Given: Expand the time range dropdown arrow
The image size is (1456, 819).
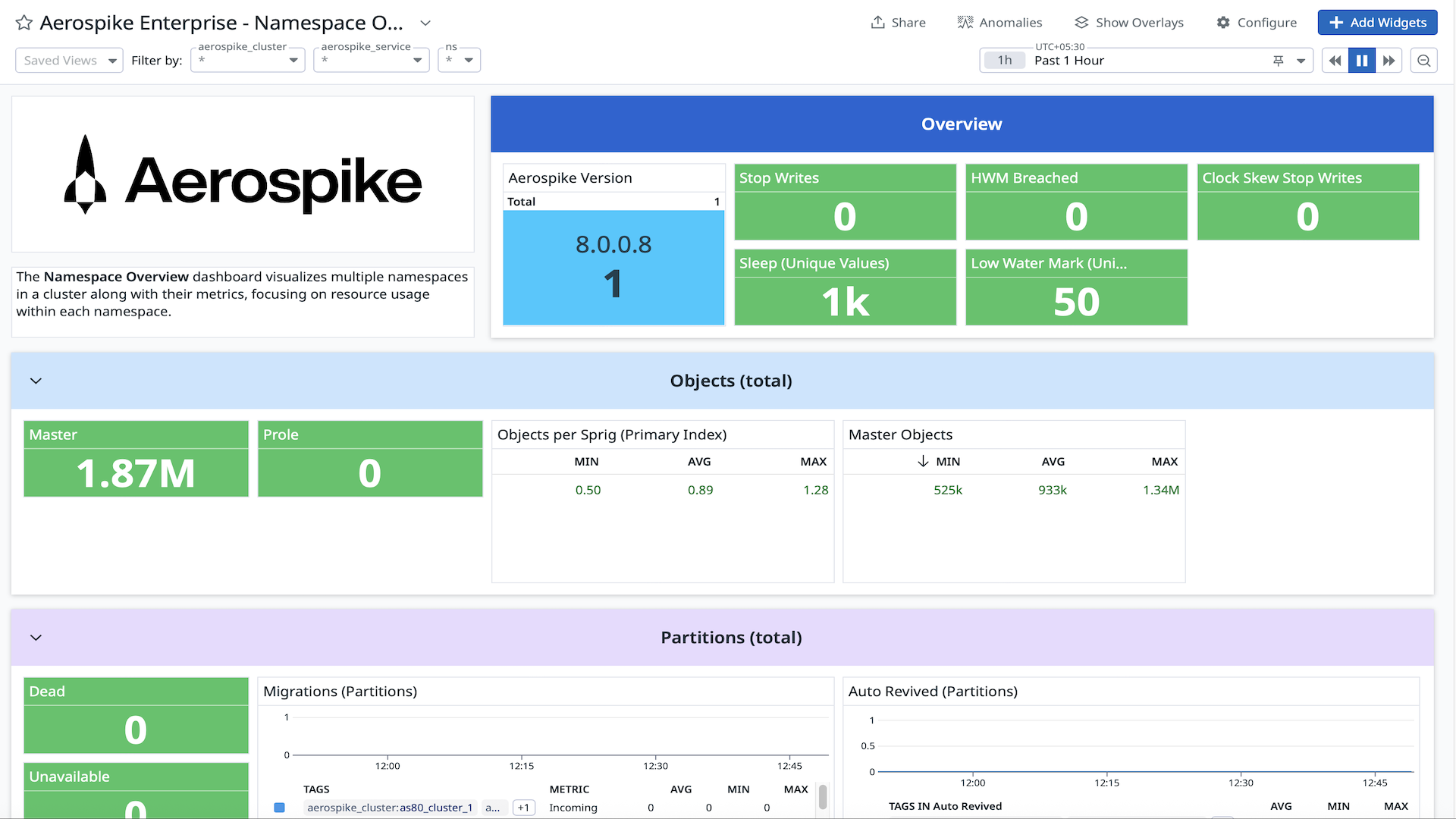Looking at the screenshot, I should click(x=1301, y=61).
